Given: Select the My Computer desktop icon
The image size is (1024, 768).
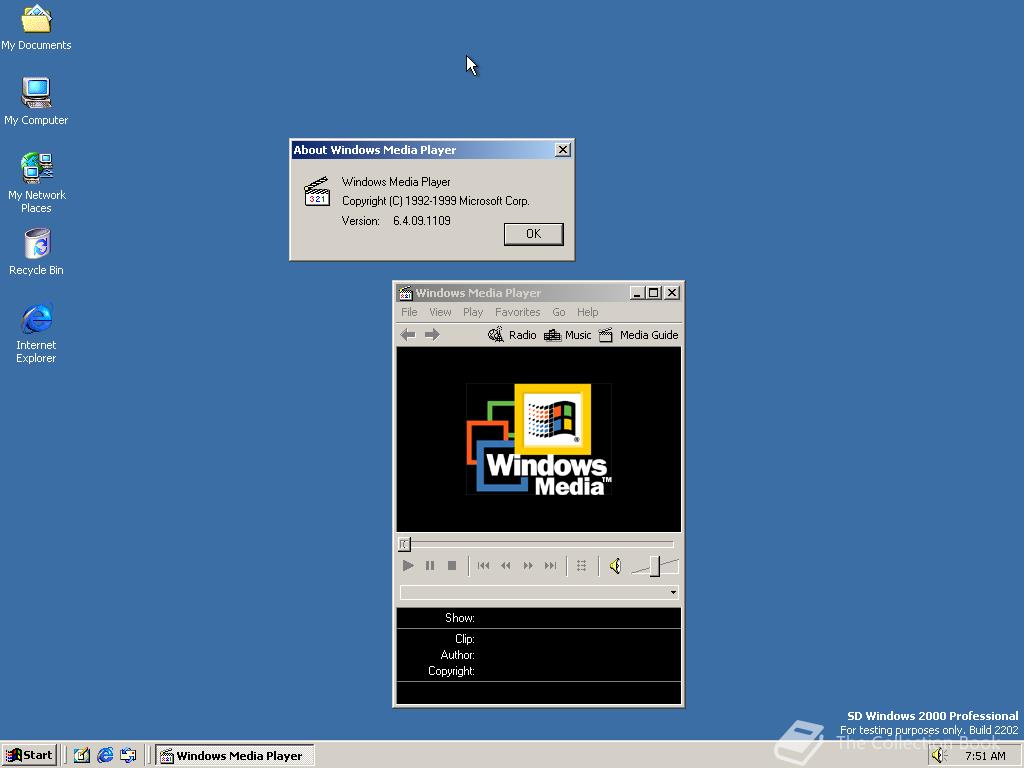Looking at the screenshot, I should [36, 101].
